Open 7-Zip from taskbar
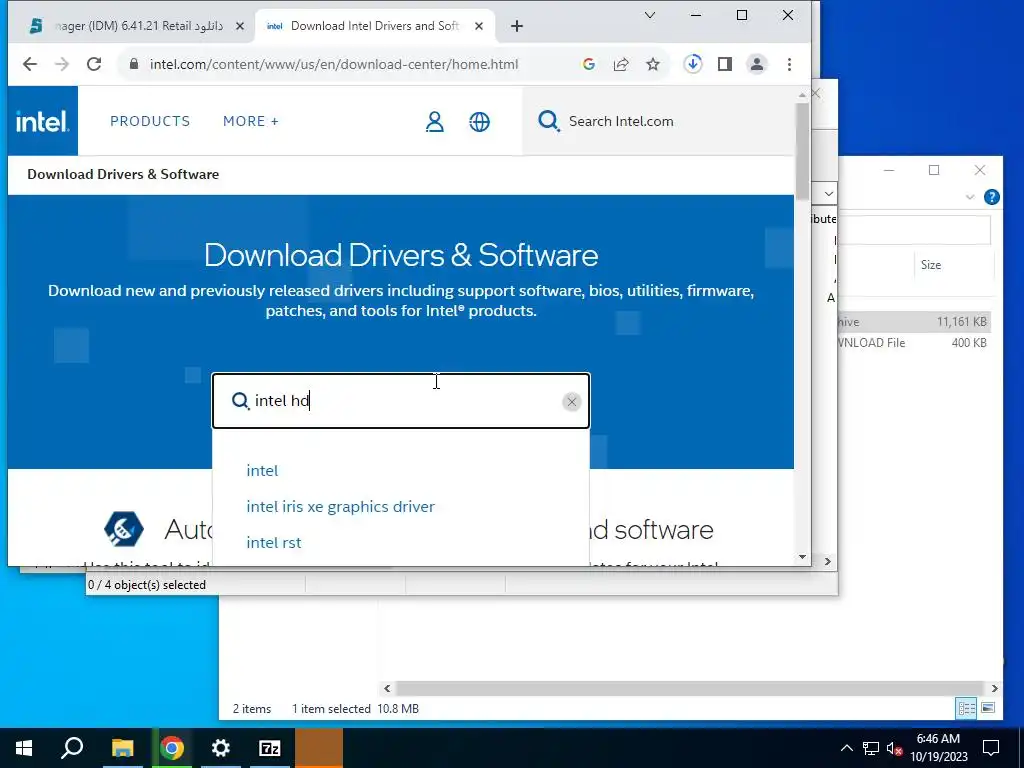Image resolution: width=1024 pixels, height=768 pixels. (270, 748)
